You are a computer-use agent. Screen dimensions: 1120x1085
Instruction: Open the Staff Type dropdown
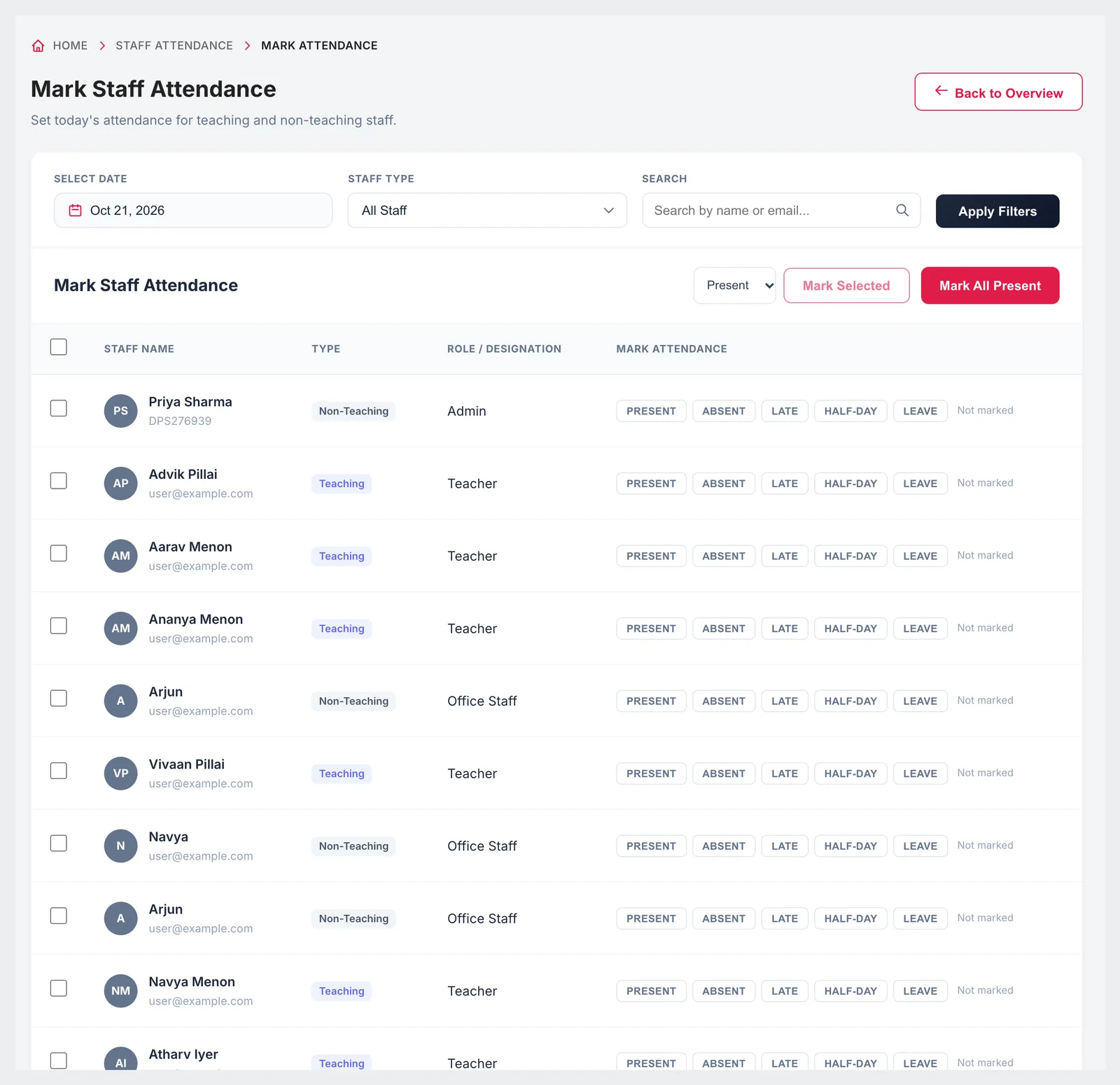(x=487, y=211)
